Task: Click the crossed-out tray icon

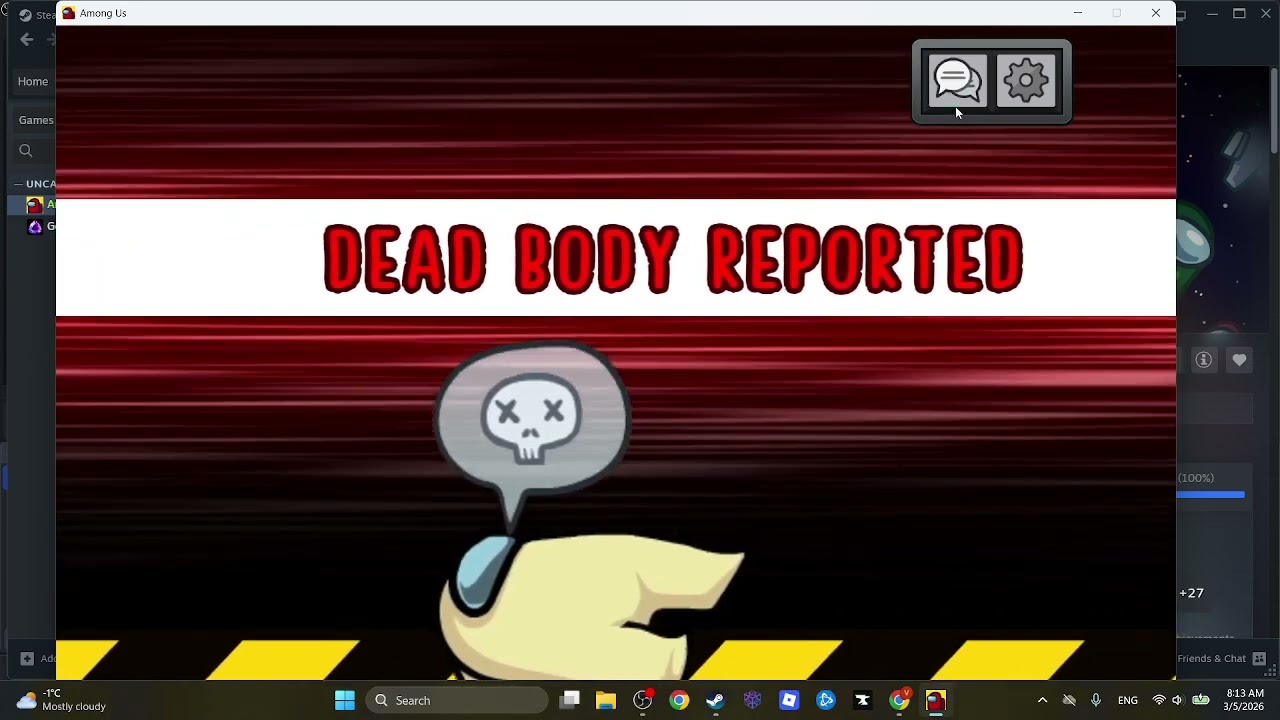Action: [1069, 700]
